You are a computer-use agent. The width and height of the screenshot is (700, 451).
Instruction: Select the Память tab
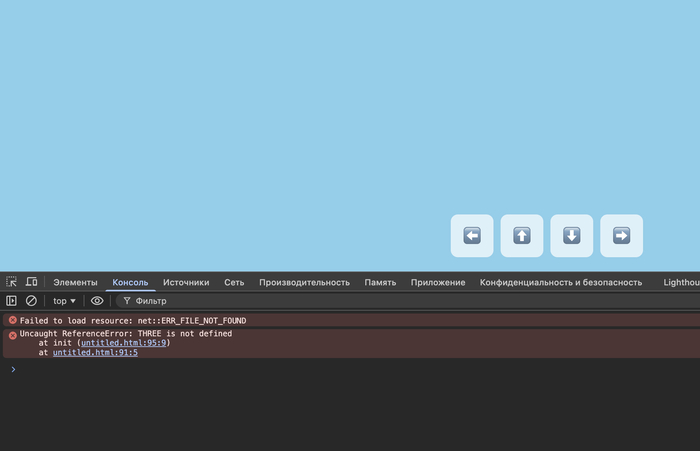pyautogui.click(x=380, y=283)
